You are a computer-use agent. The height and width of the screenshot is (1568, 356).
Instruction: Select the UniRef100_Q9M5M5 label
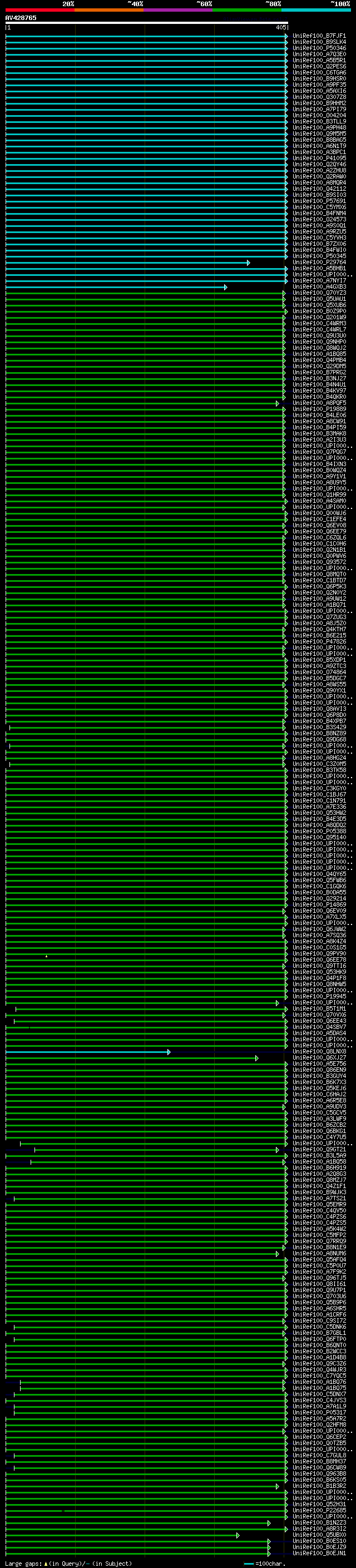[319, 133]
